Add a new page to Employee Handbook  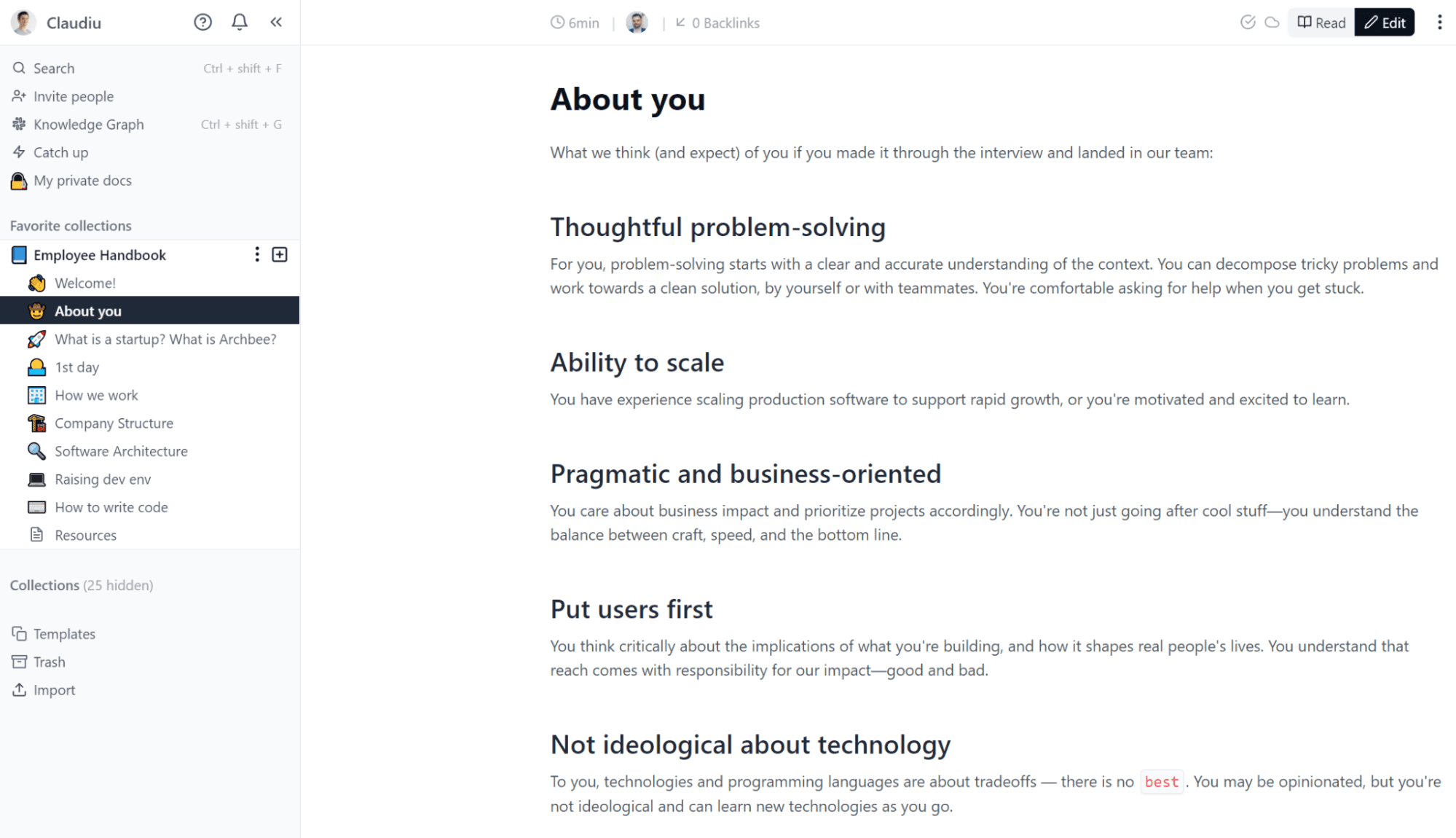pos(279,254)
